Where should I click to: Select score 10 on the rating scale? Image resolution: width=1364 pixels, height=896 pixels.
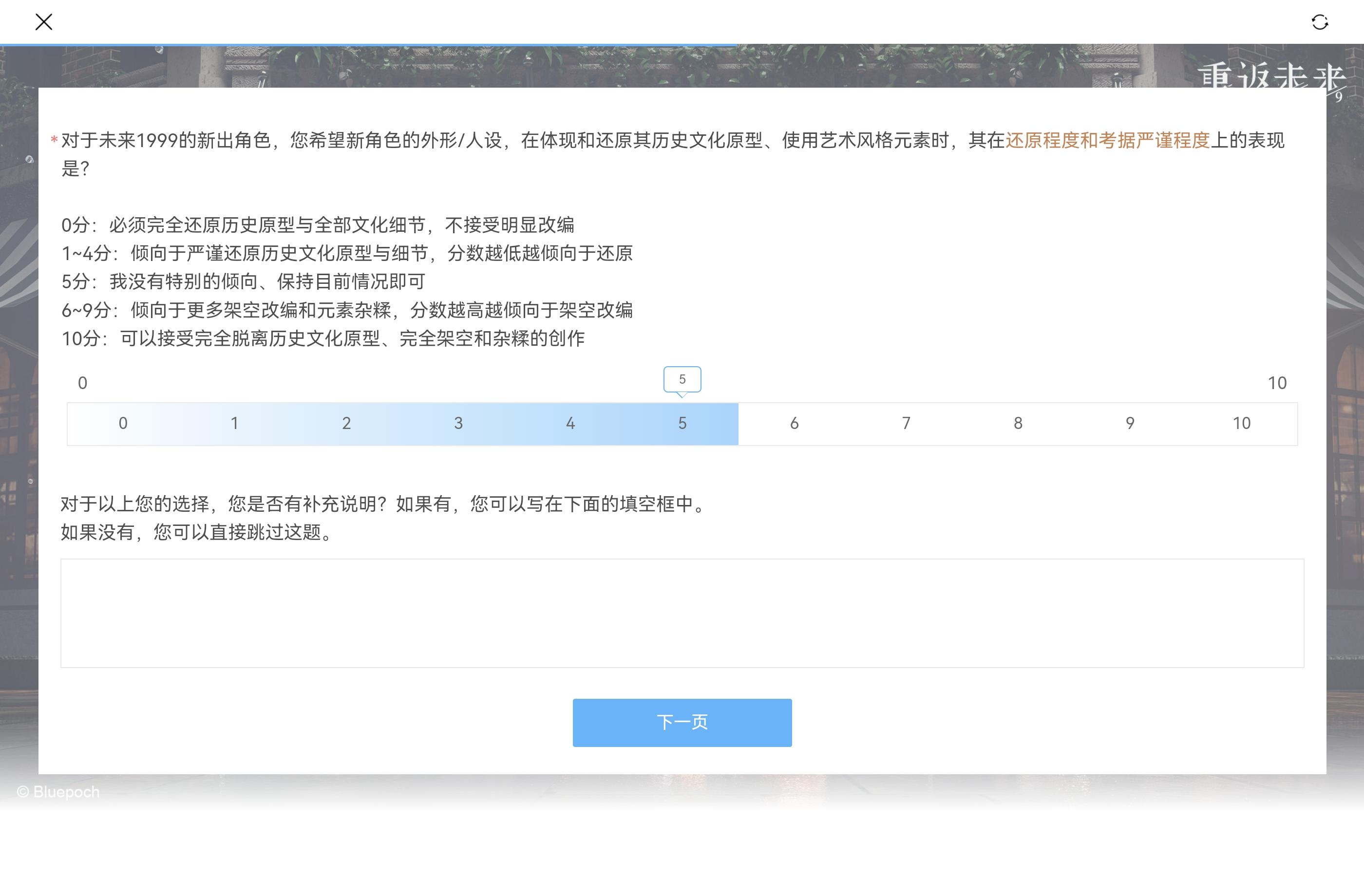1241,423
